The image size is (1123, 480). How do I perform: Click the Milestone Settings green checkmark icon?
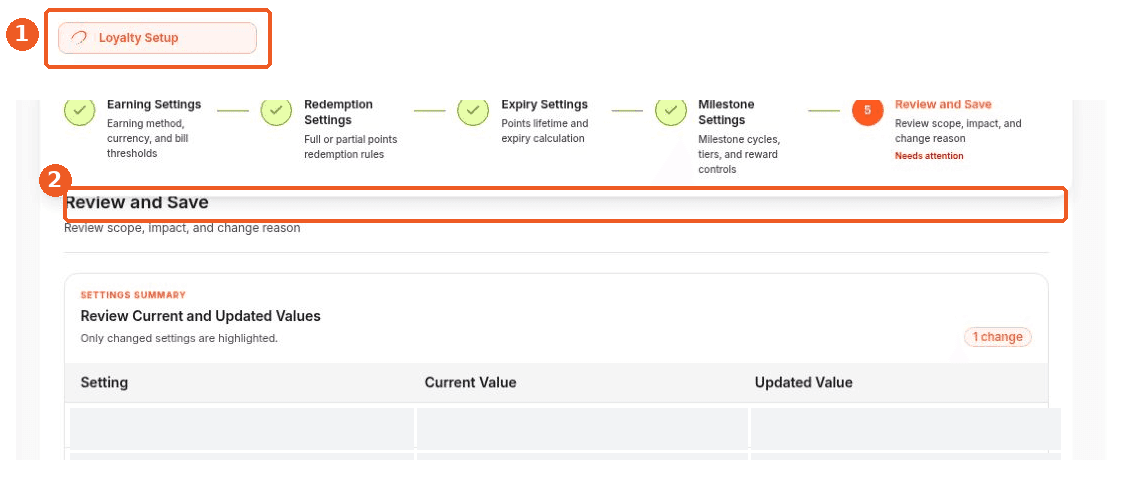click(670, 111)
